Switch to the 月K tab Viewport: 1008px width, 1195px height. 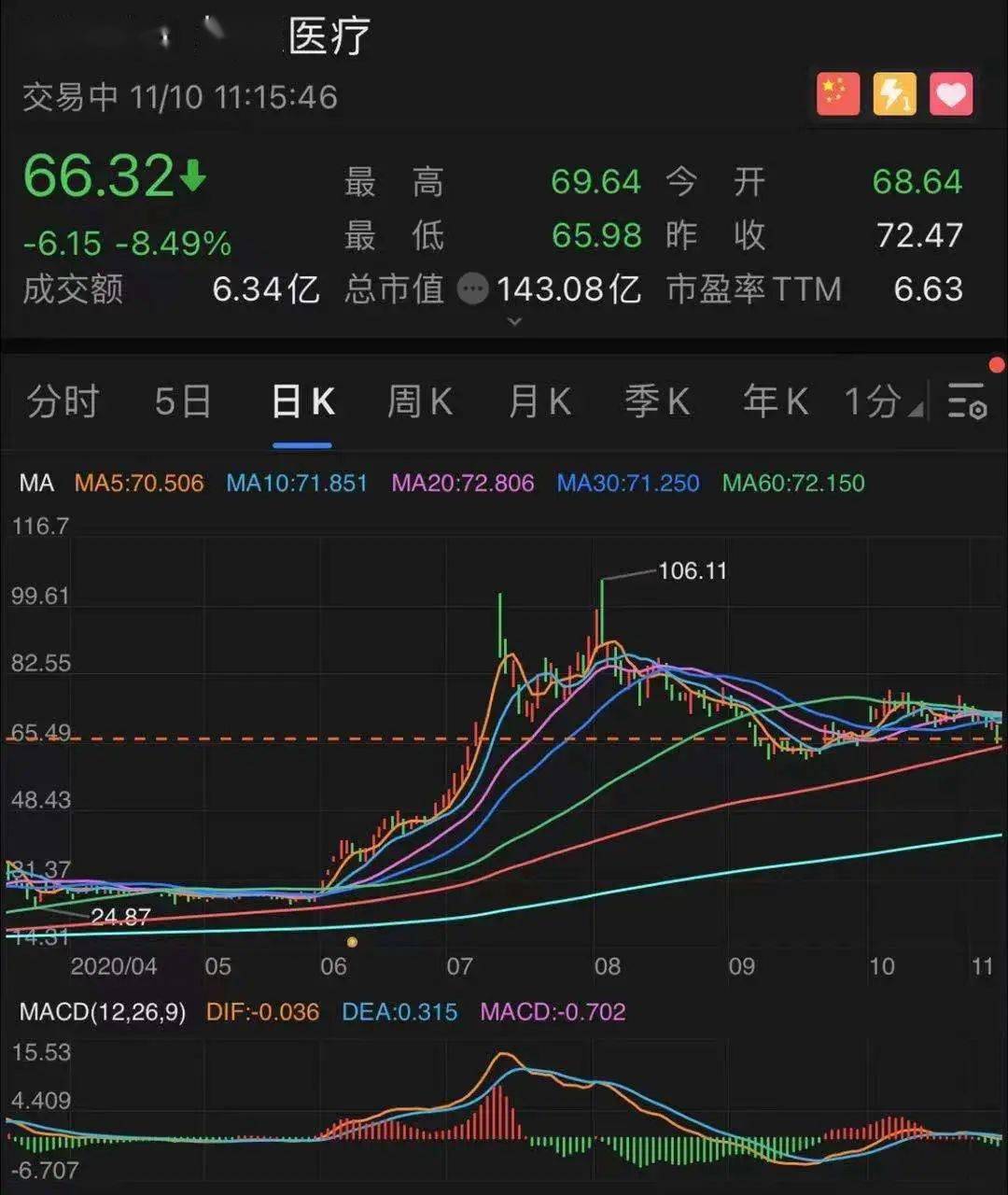539,401
